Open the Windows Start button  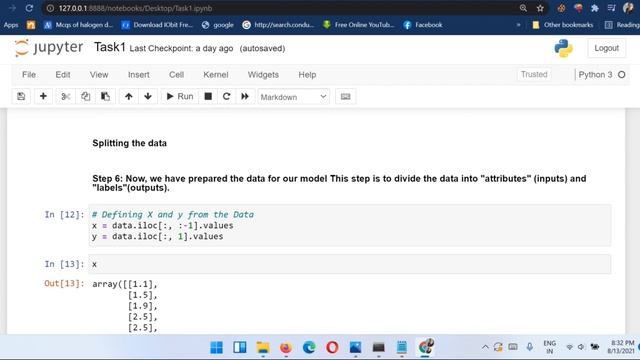(216, 347)
